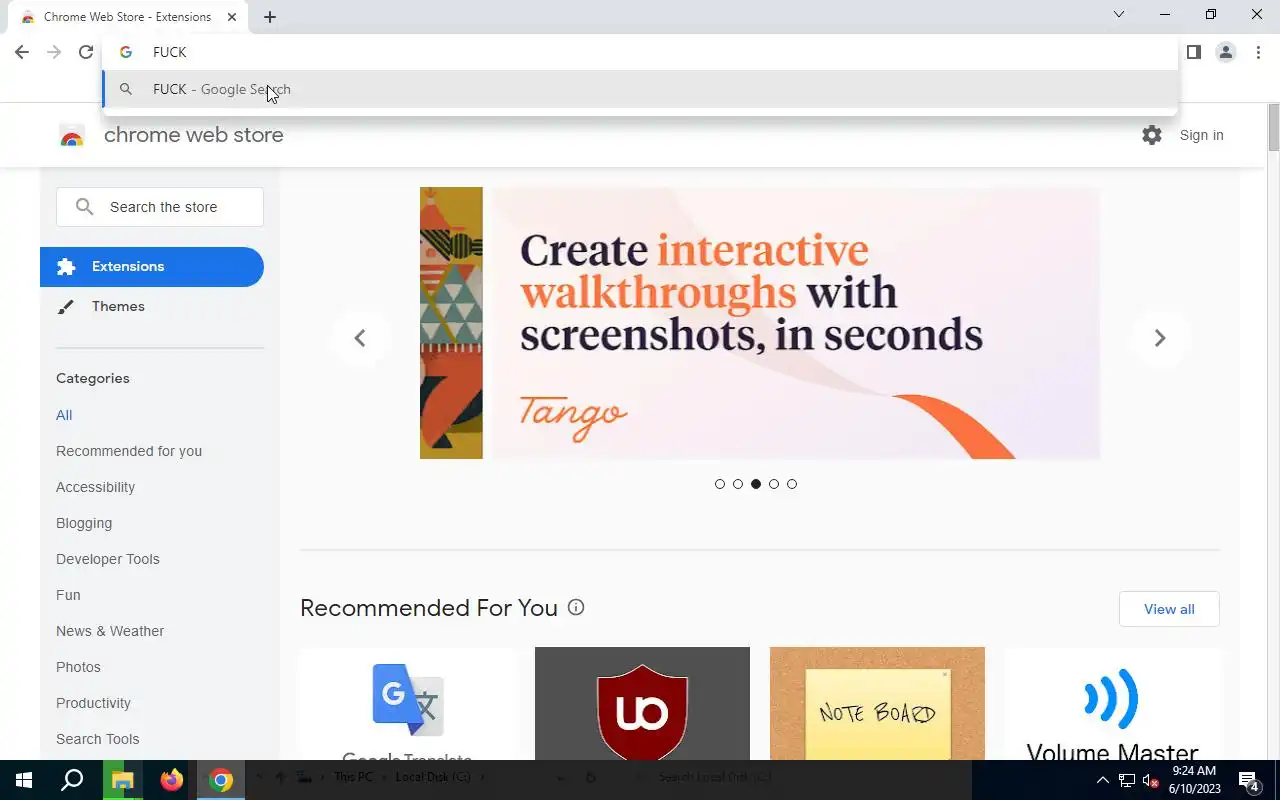
Task: Sign in to the Chrome Web Store
Action: click(1201, 135)
